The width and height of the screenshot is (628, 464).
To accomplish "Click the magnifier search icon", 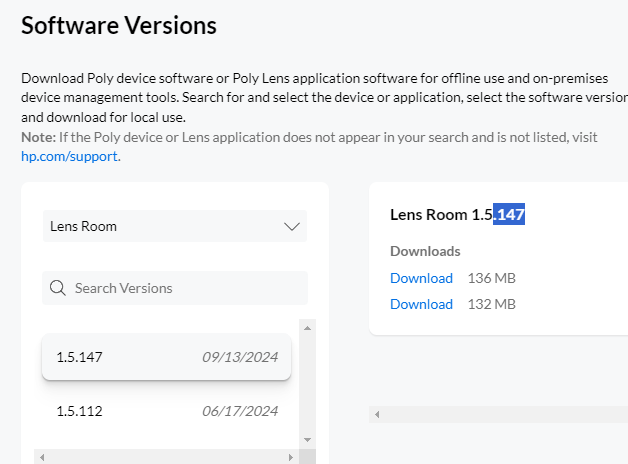I will [58, 288].
